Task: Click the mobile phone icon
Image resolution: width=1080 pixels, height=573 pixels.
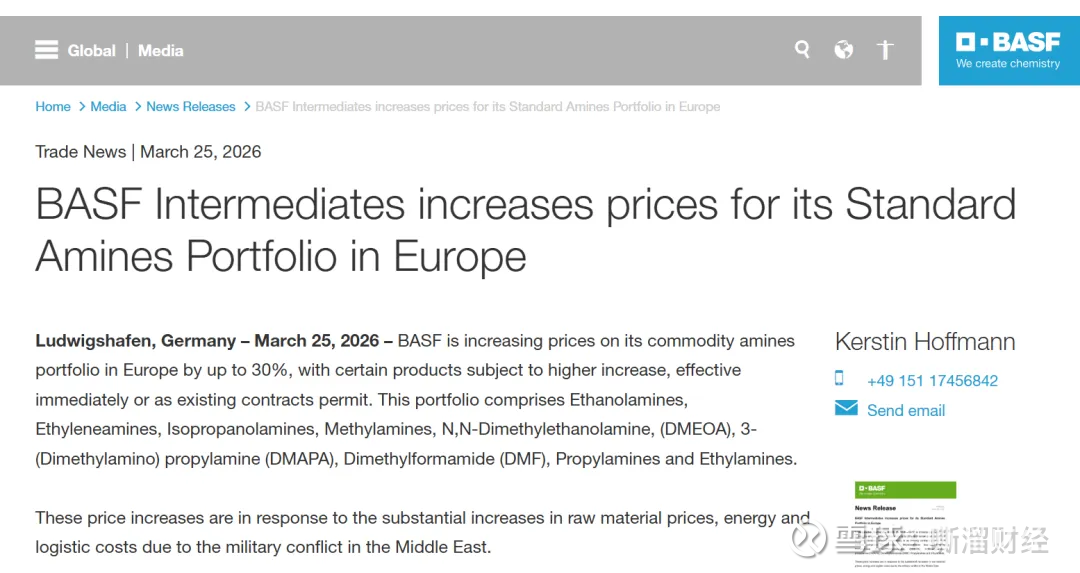Action: coord(839,378)
